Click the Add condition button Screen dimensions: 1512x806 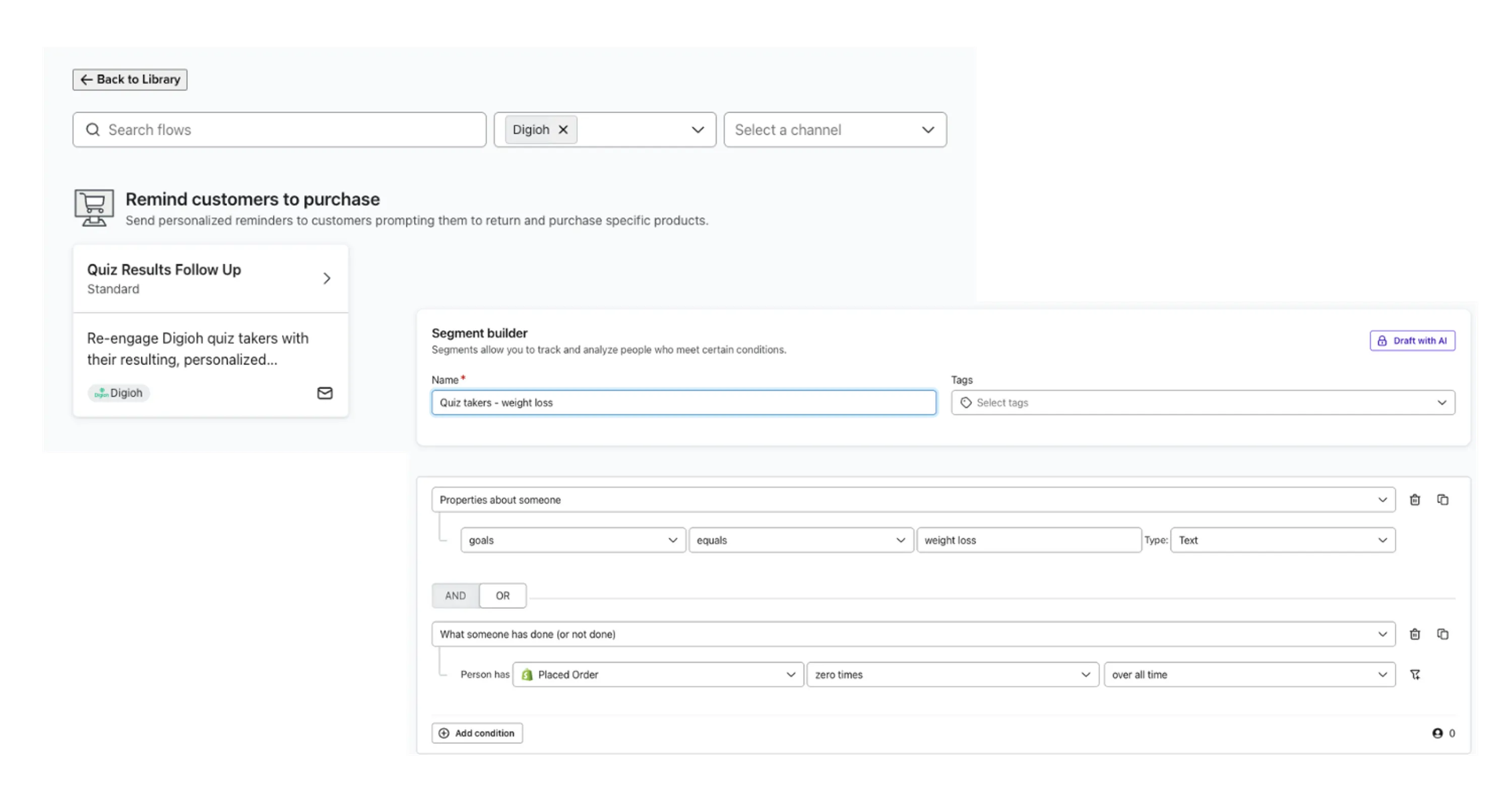(477, 733)
